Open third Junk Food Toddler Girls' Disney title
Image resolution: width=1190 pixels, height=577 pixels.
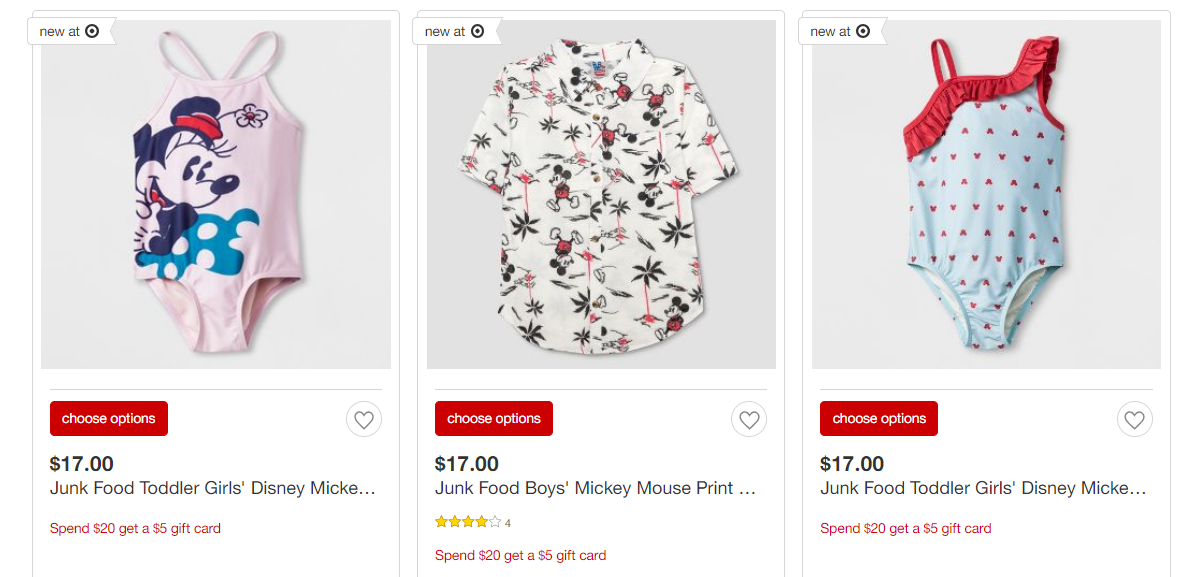(x=983, y=488)
